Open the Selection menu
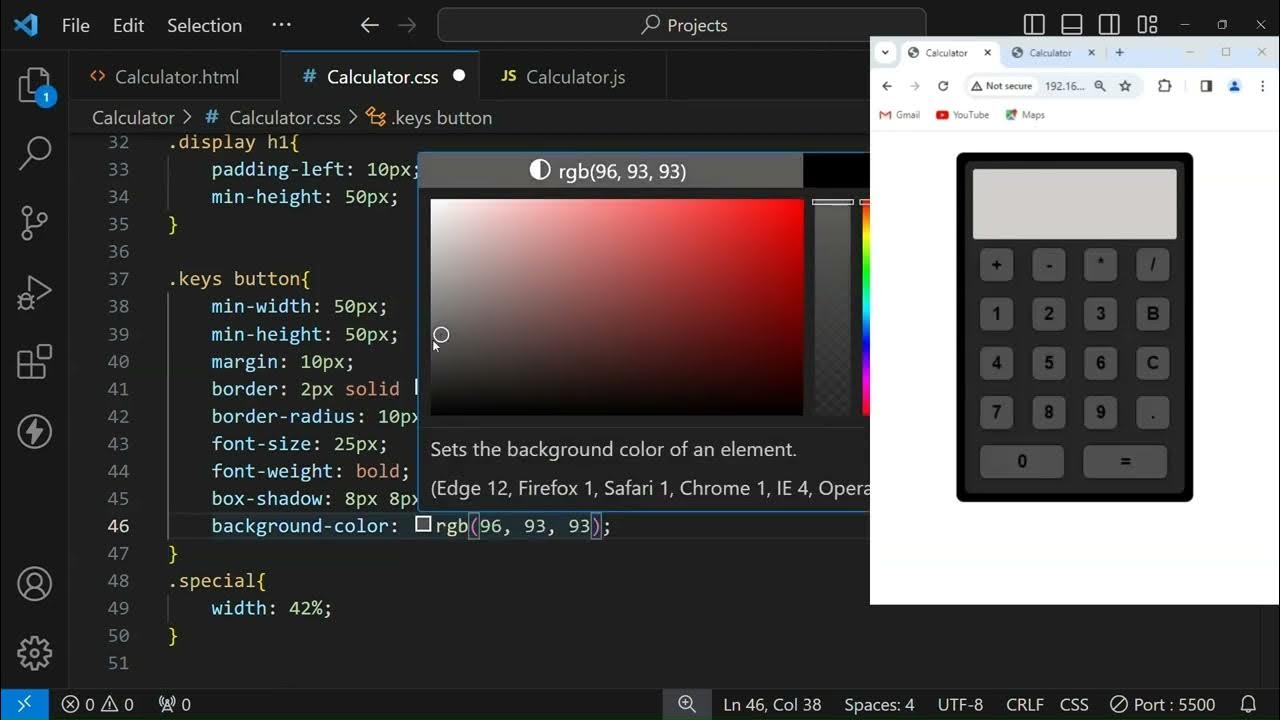Viewport: 1280px width, 720px height. pos(204,25)
